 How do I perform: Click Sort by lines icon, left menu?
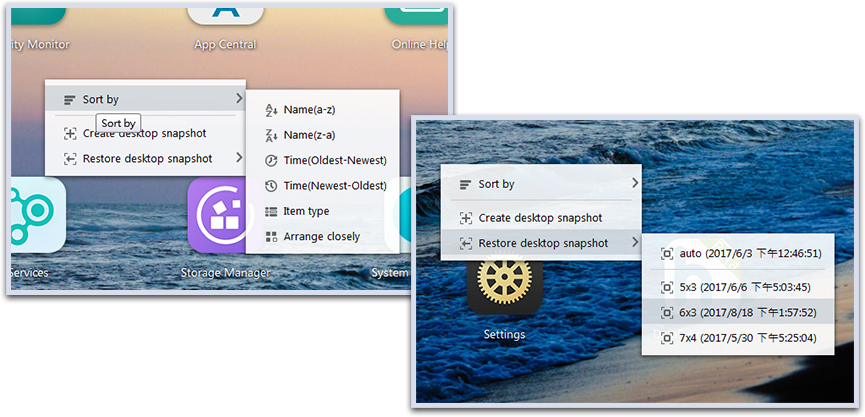70,100
